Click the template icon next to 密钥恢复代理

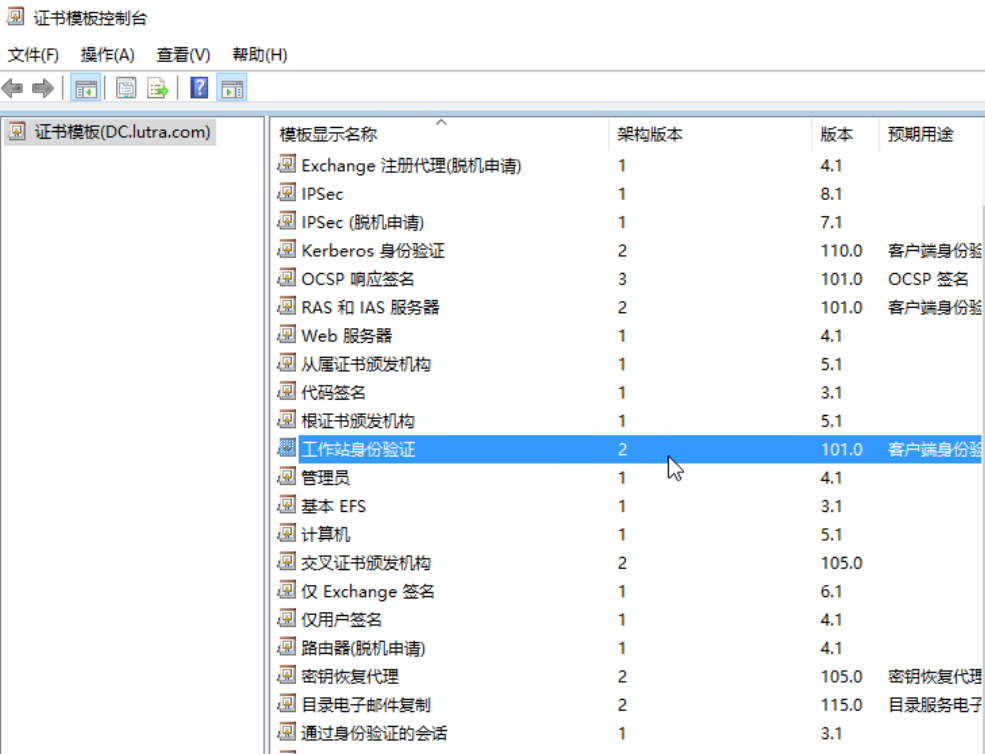pyautogui.click(x=286, y=675)
